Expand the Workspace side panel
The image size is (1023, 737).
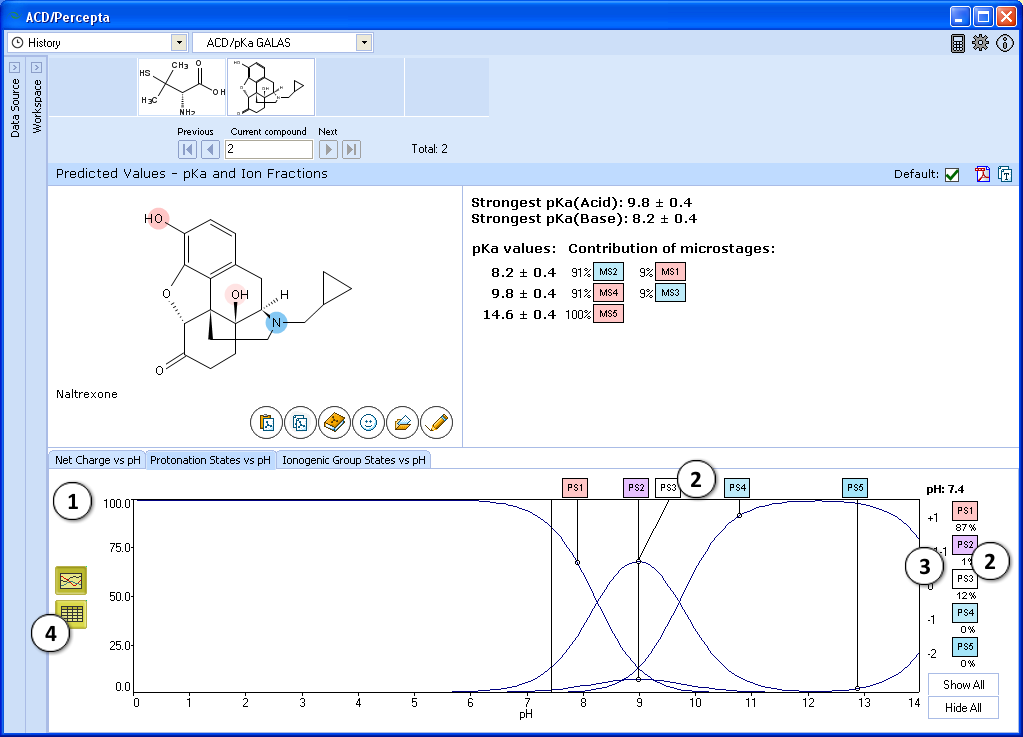tap(37, 67)
